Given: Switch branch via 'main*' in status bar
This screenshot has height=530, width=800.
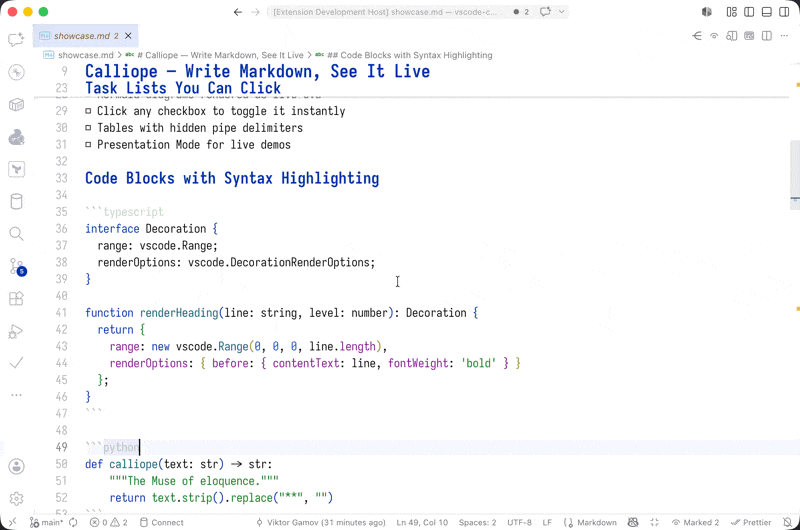Looking at the screenshot, I should coord(46,522).
